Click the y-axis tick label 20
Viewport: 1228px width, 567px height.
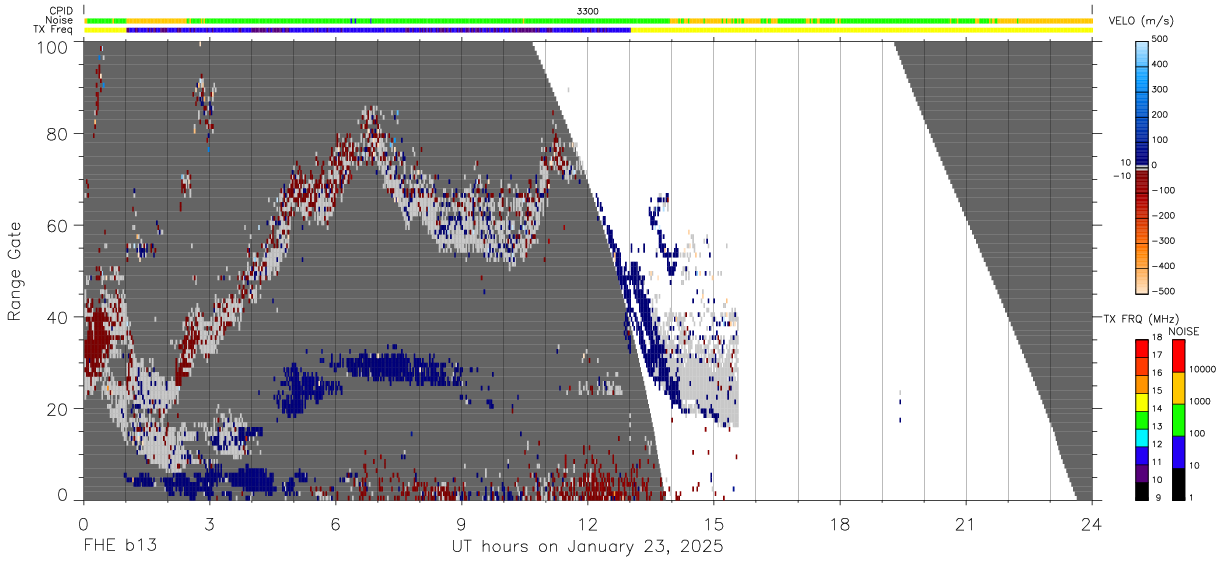(x=58, y=409)
